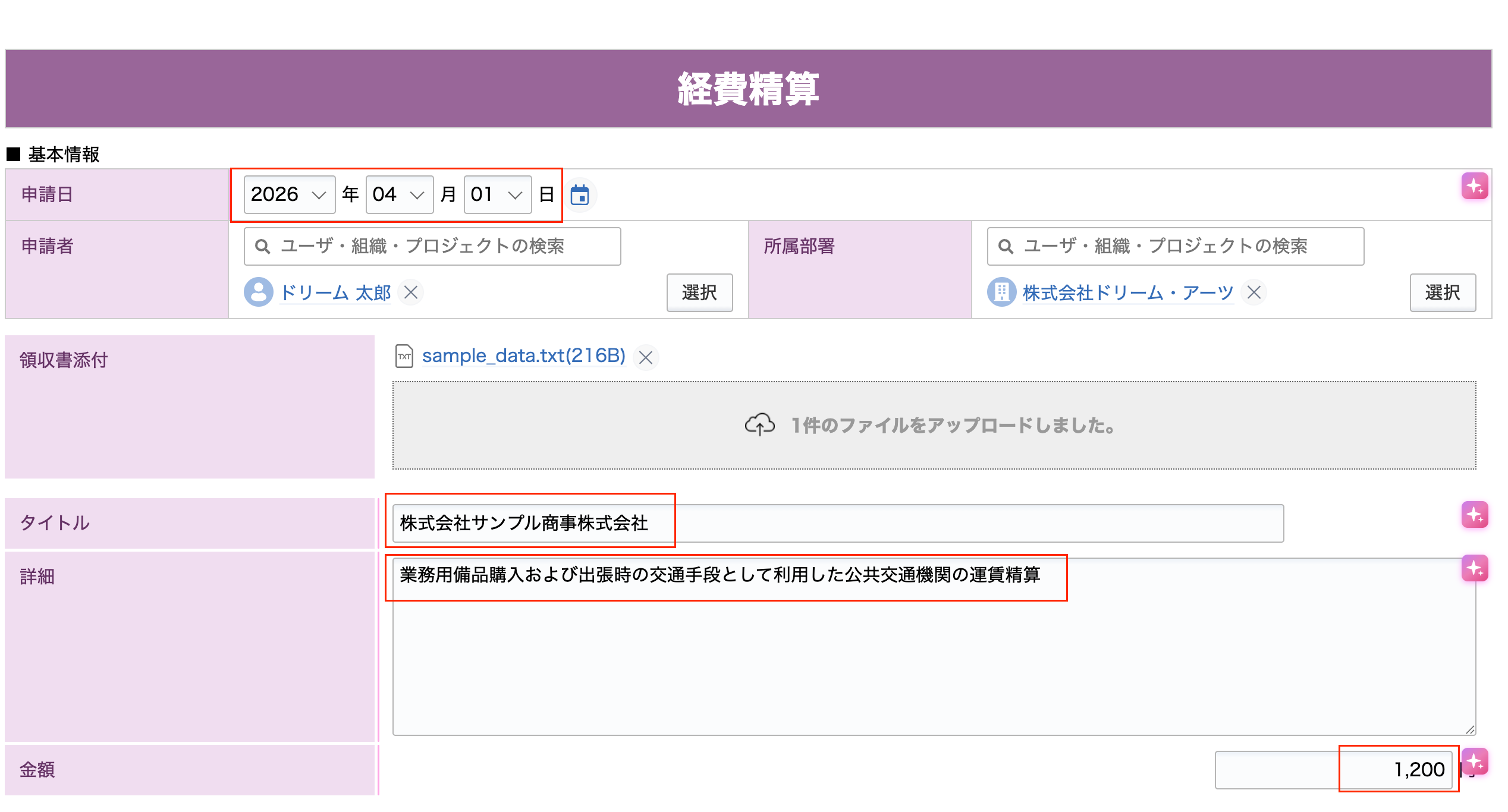Focus the 申請者 user search field
Screen dimensions: 1508x812
tap(432, 246)
